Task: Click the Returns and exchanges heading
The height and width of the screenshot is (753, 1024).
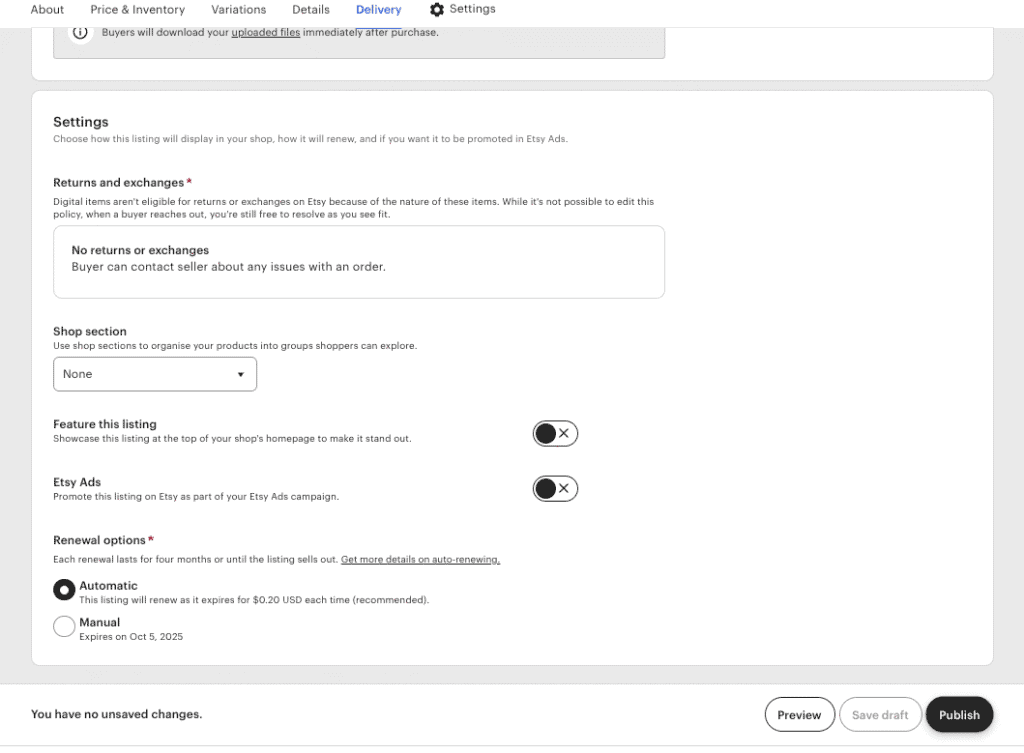Action: click(x=119, y=183)
